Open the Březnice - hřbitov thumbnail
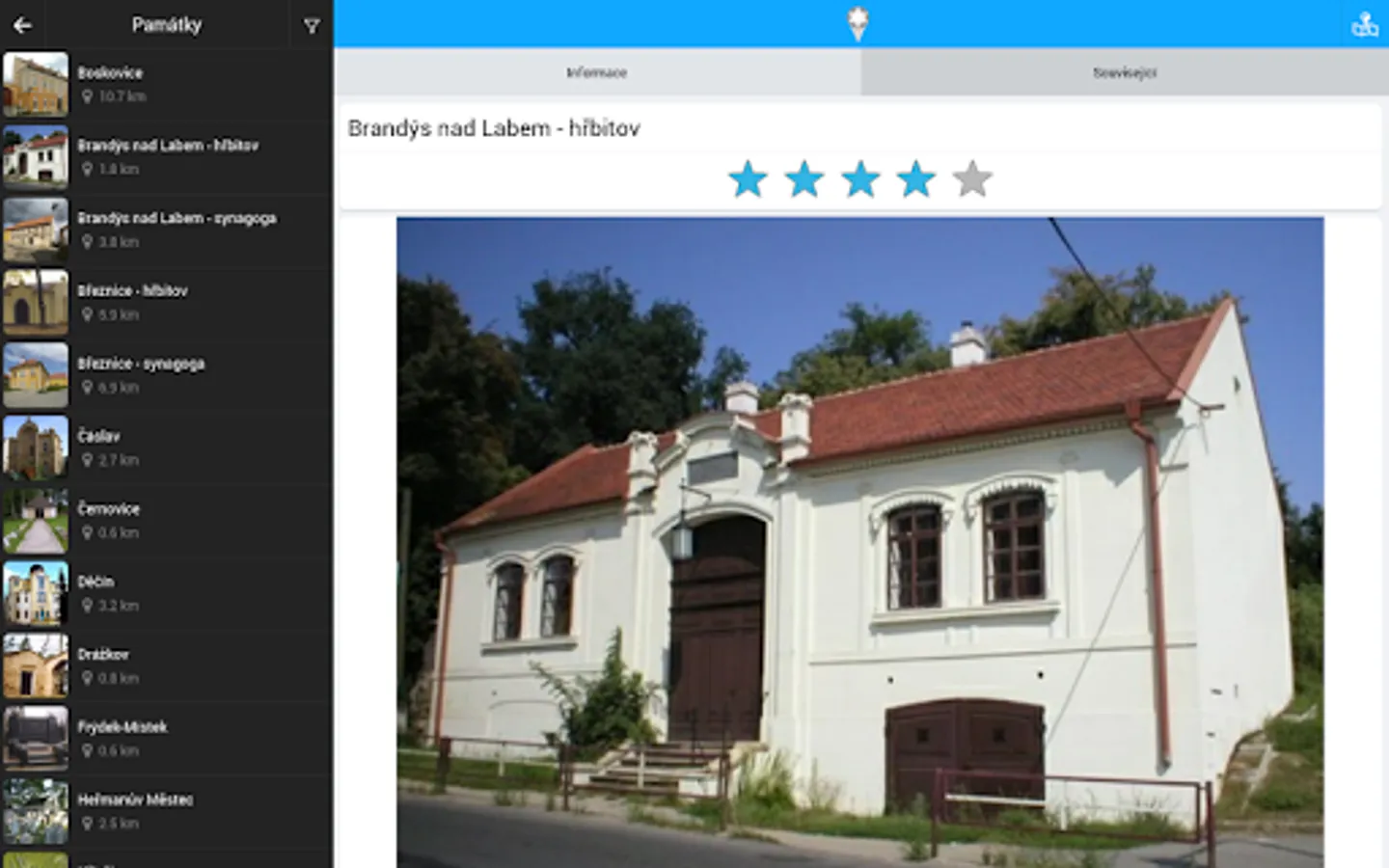 36,302
